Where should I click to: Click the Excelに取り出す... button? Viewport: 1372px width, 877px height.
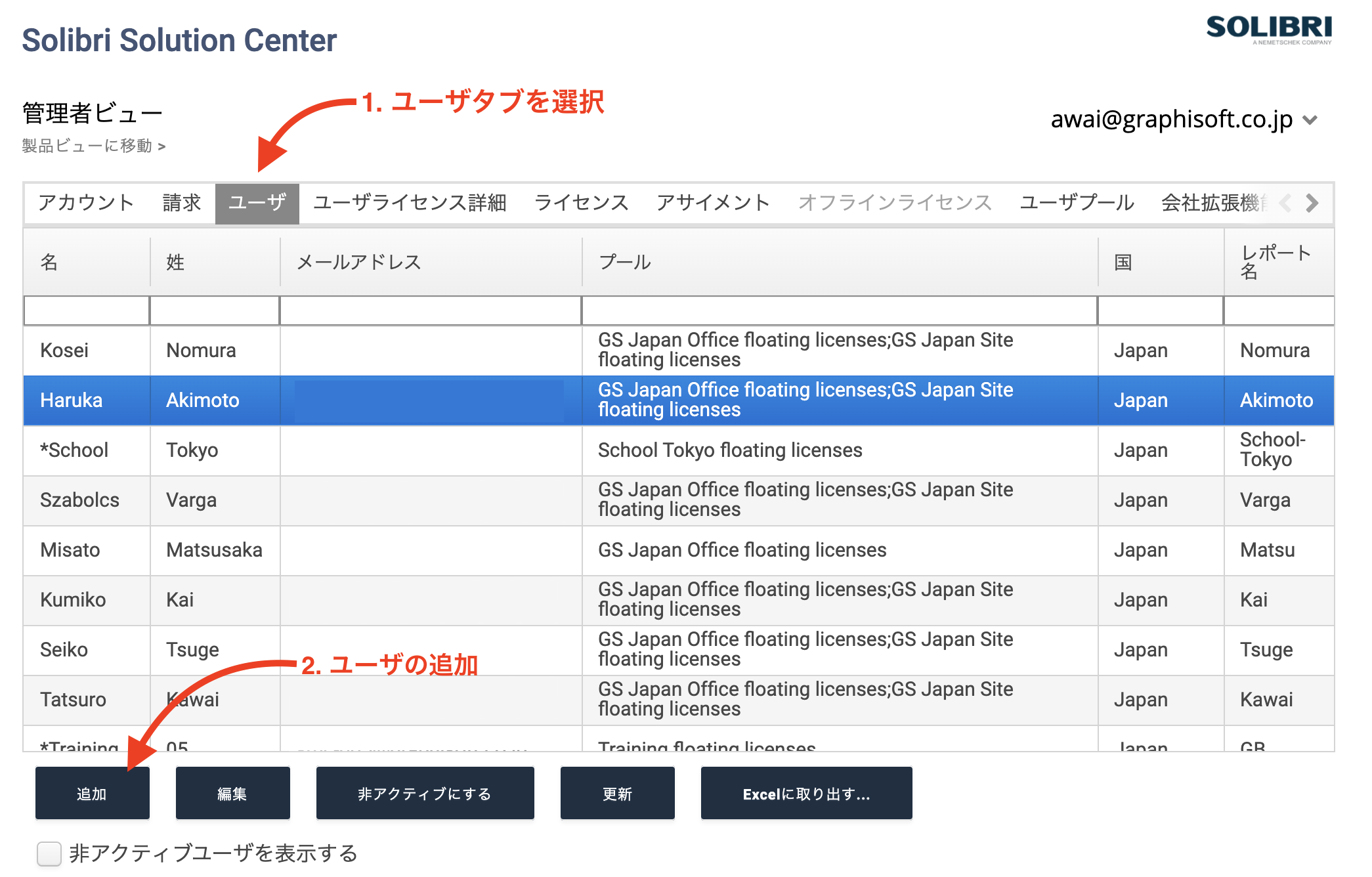coord(806,793)
